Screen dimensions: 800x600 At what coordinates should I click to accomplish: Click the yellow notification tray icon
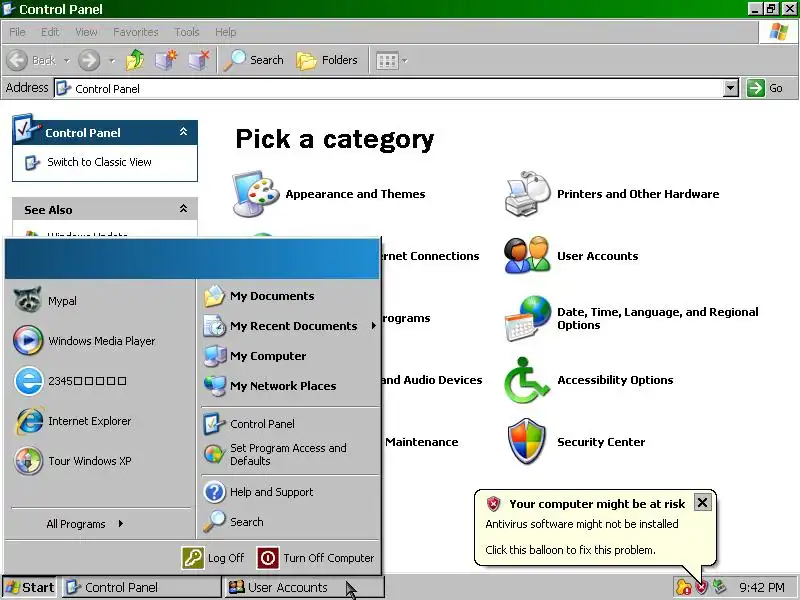(684, 587)
